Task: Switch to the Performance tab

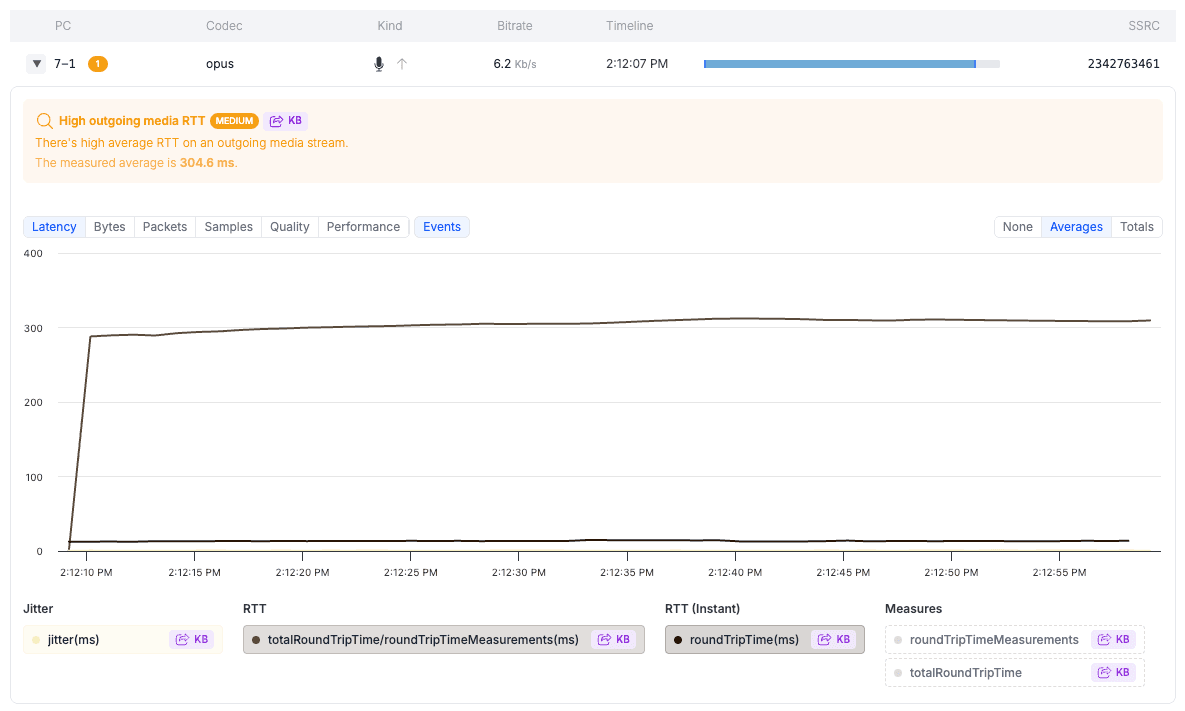Action: [x=363, y=227]
